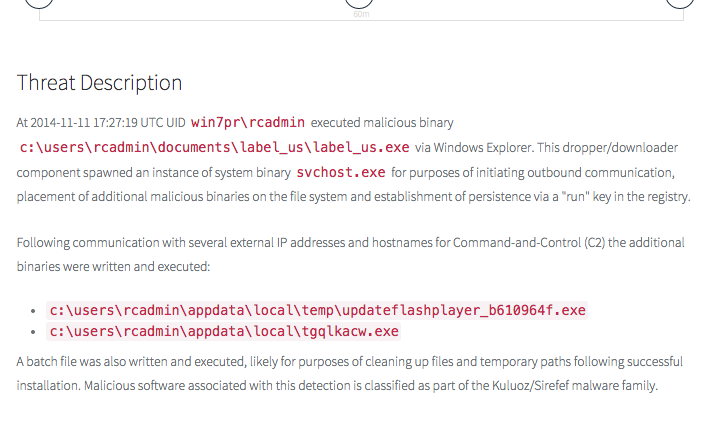Click the middle circular timeline node

(360, 3)
